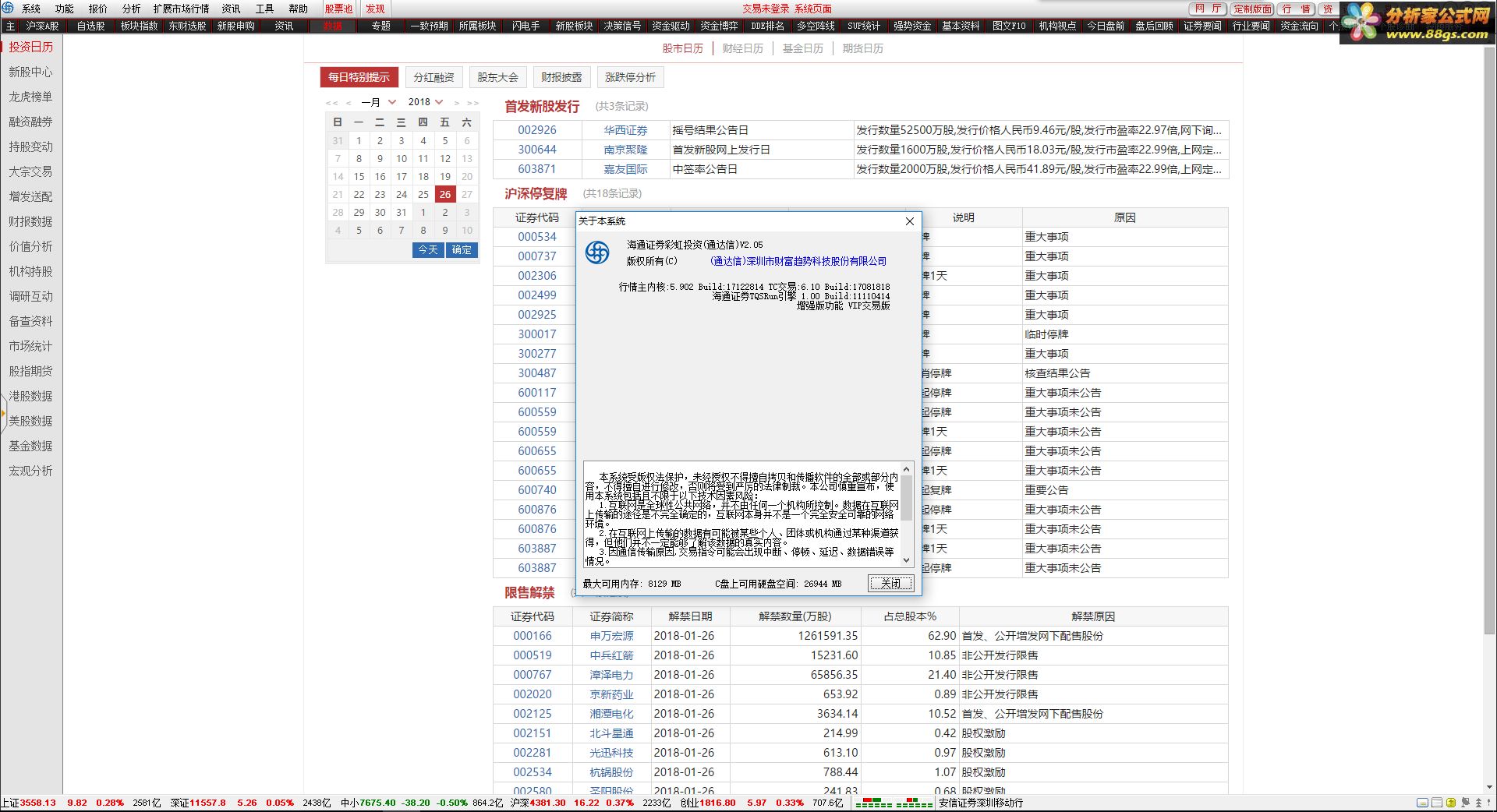Open the 系统 menu
The image size is (1497, 812).
(x=31, y=9)
